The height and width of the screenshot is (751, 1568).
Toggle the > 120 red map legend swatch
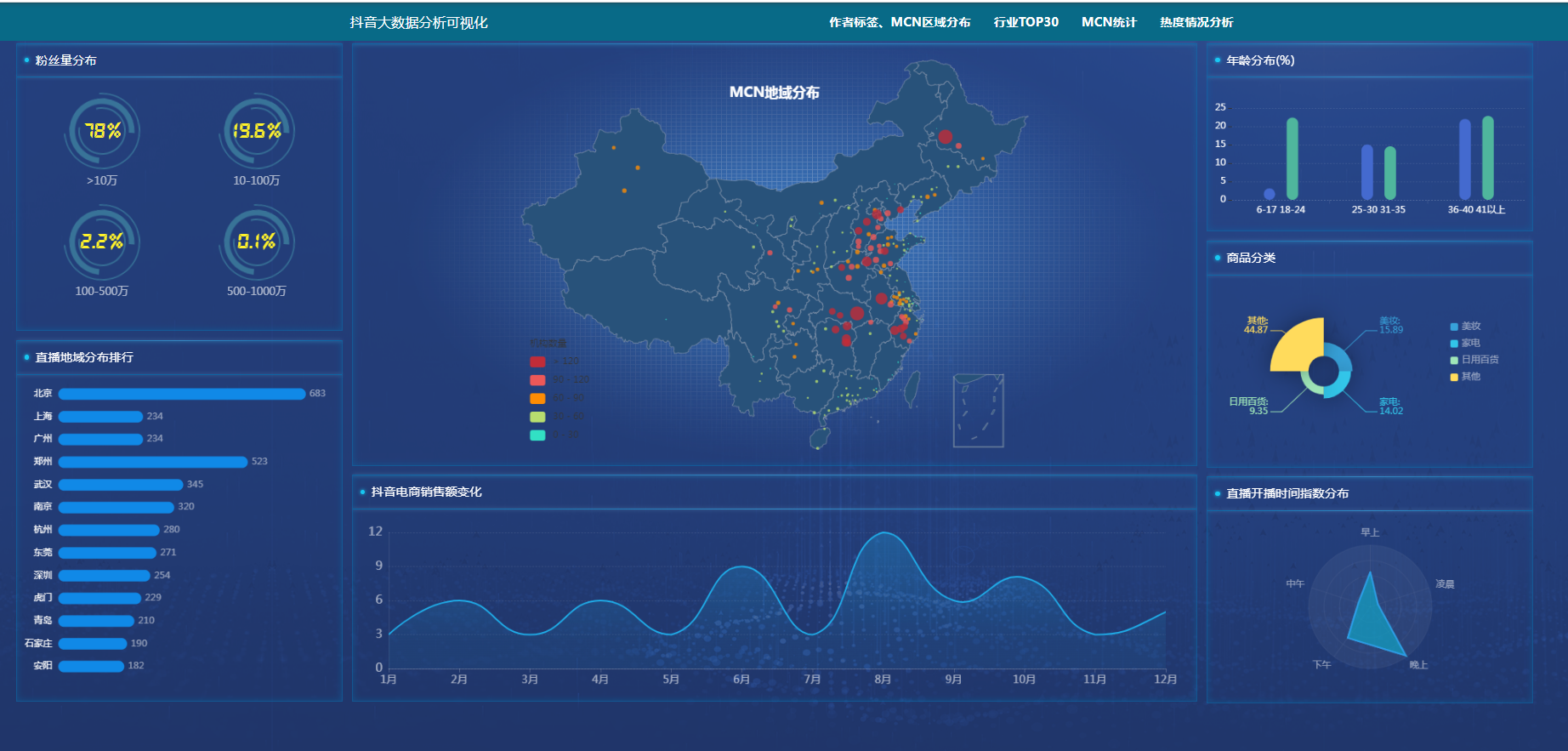[537, 361]
